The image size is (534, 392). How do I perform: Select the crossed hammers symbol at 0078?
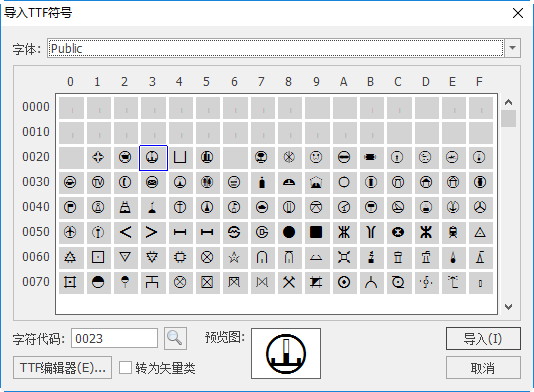(289, 282)
